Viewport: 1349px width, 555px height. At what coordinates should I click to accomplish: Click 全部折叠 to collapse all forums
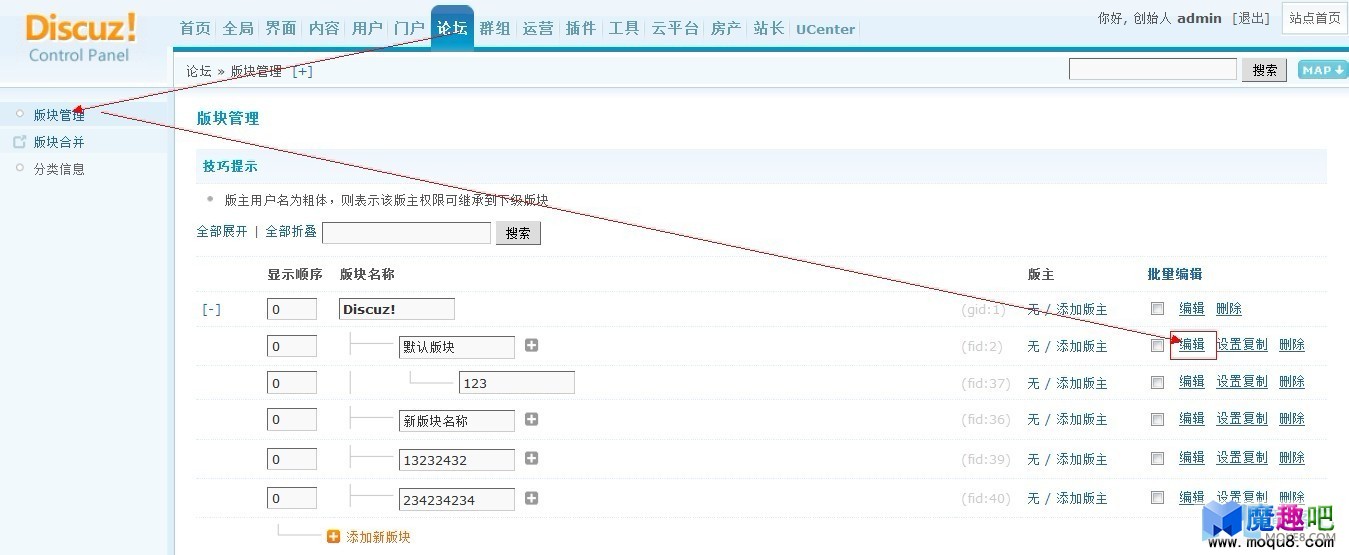(x=291, y=231)
